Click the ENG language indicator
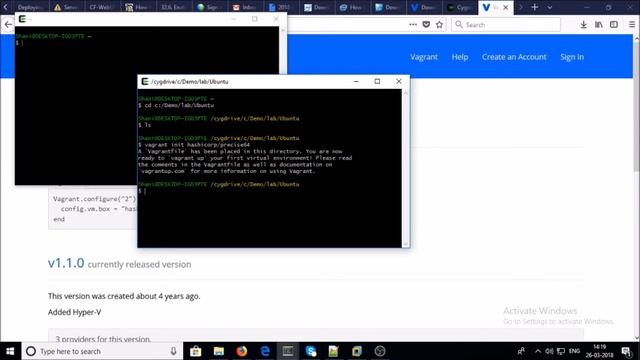Viewport: 640px width, 360px height. coord(574,351)
